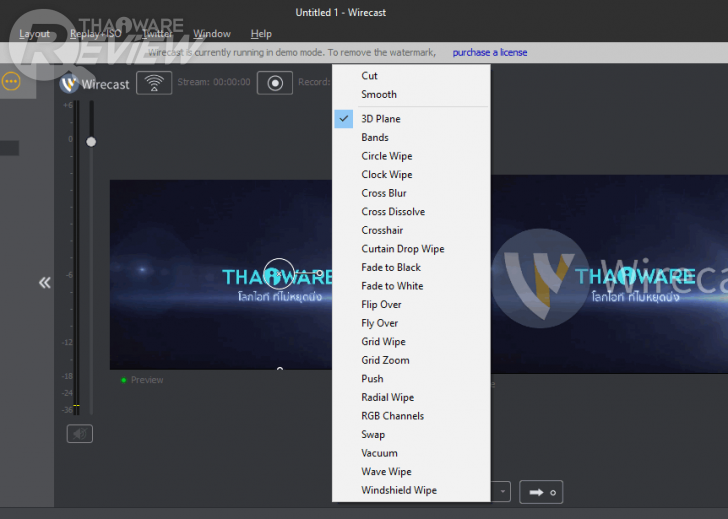This screenshot has width=728, height=519.
Task: Choose the Push transition
Action: (411, 379)
